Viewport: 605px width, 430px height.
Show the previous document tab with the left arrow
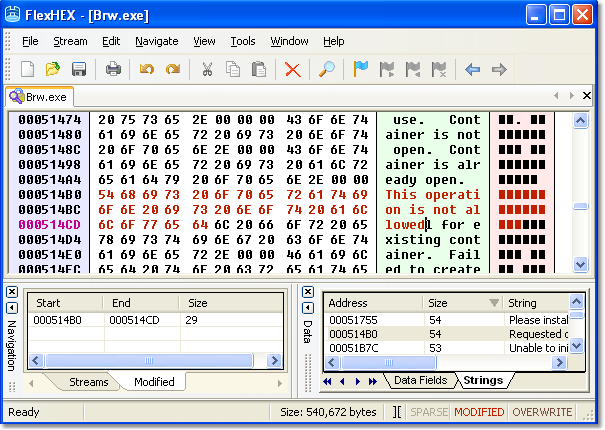(x=556, y=95)
